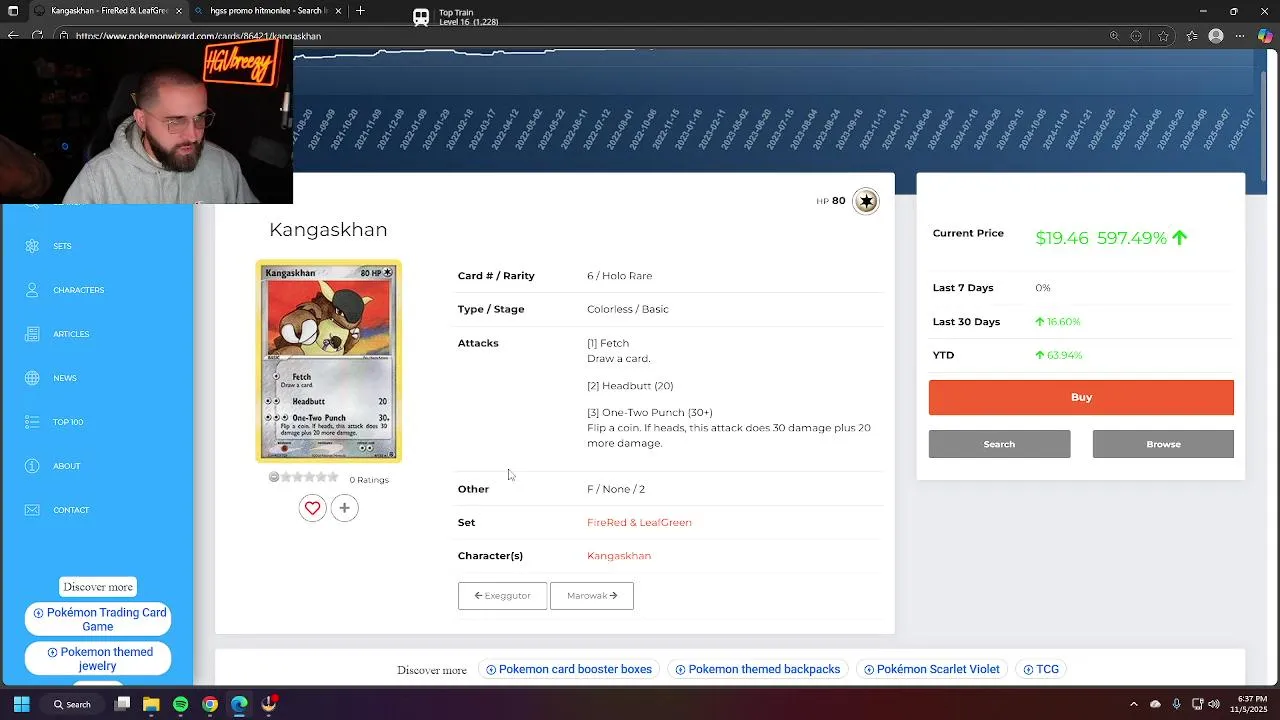Click the orange Buy button
1280x720 pixels.
[1081, 397]
